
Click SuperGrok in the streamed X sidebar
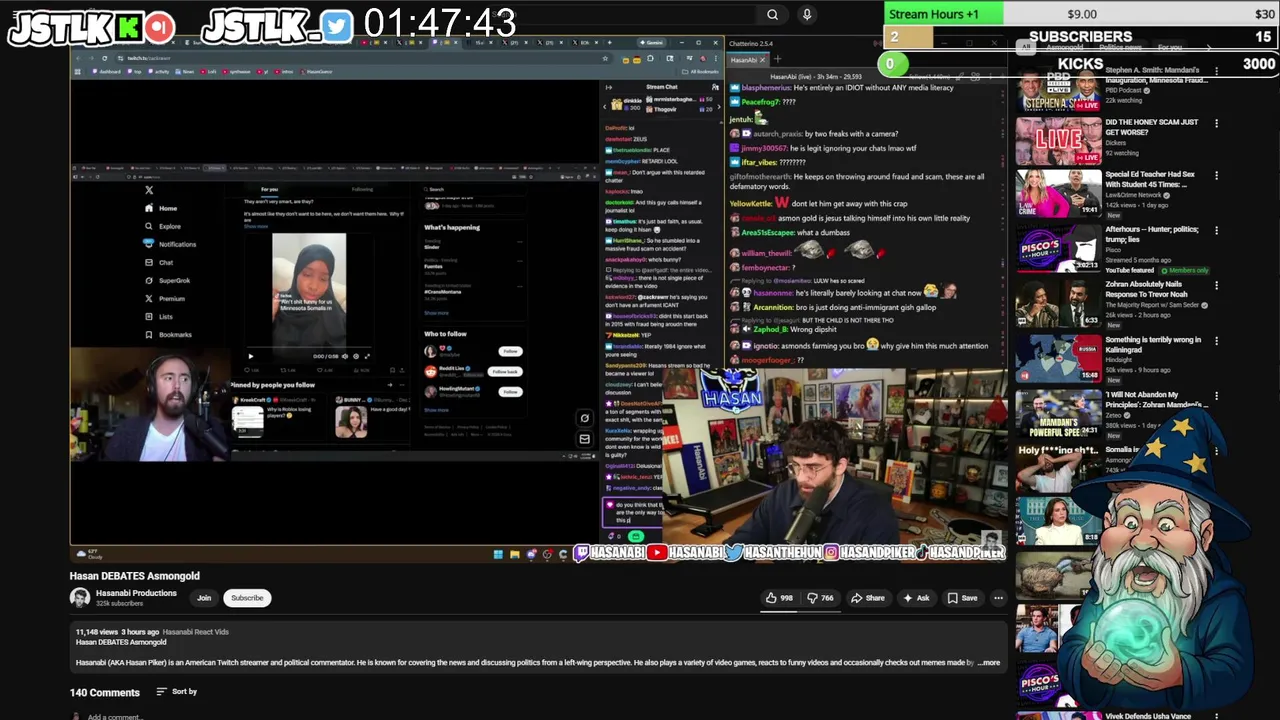coord(167,280)
